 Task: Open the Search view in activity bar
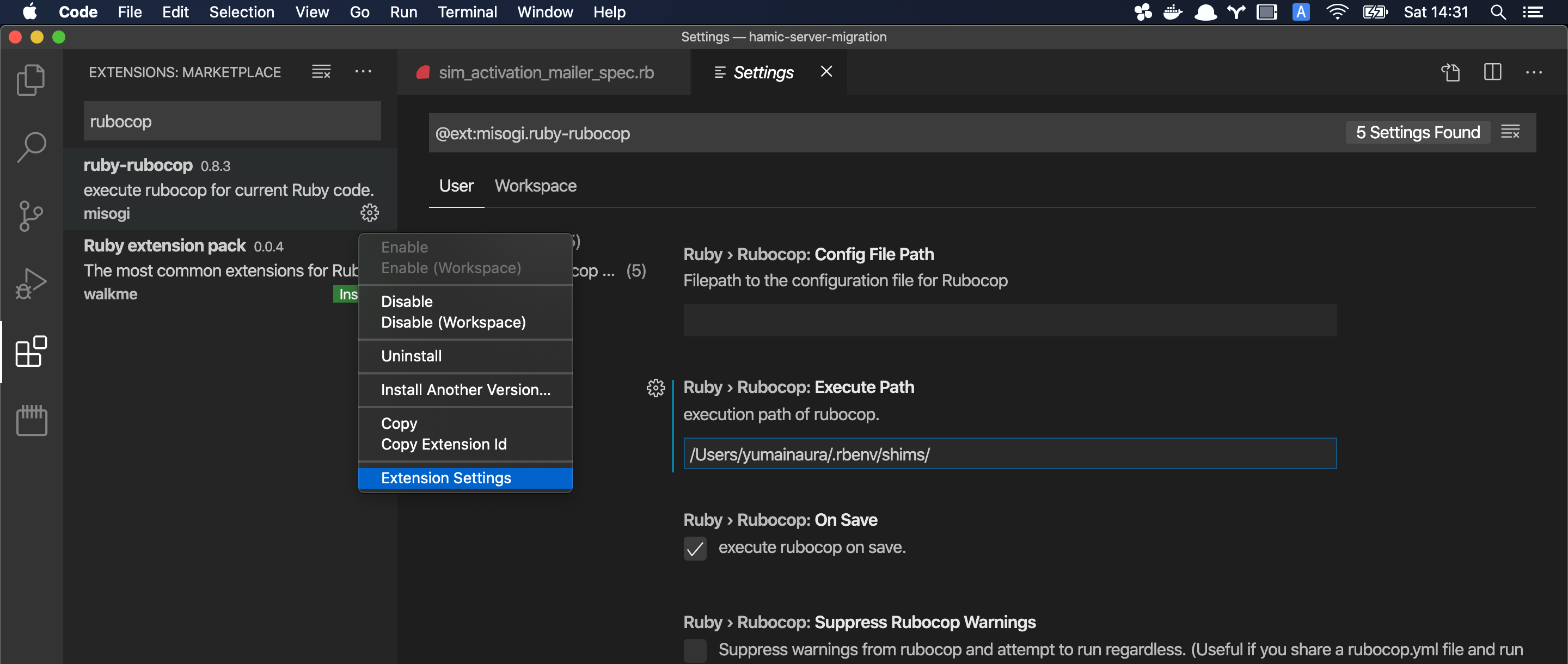pos(31,147)
